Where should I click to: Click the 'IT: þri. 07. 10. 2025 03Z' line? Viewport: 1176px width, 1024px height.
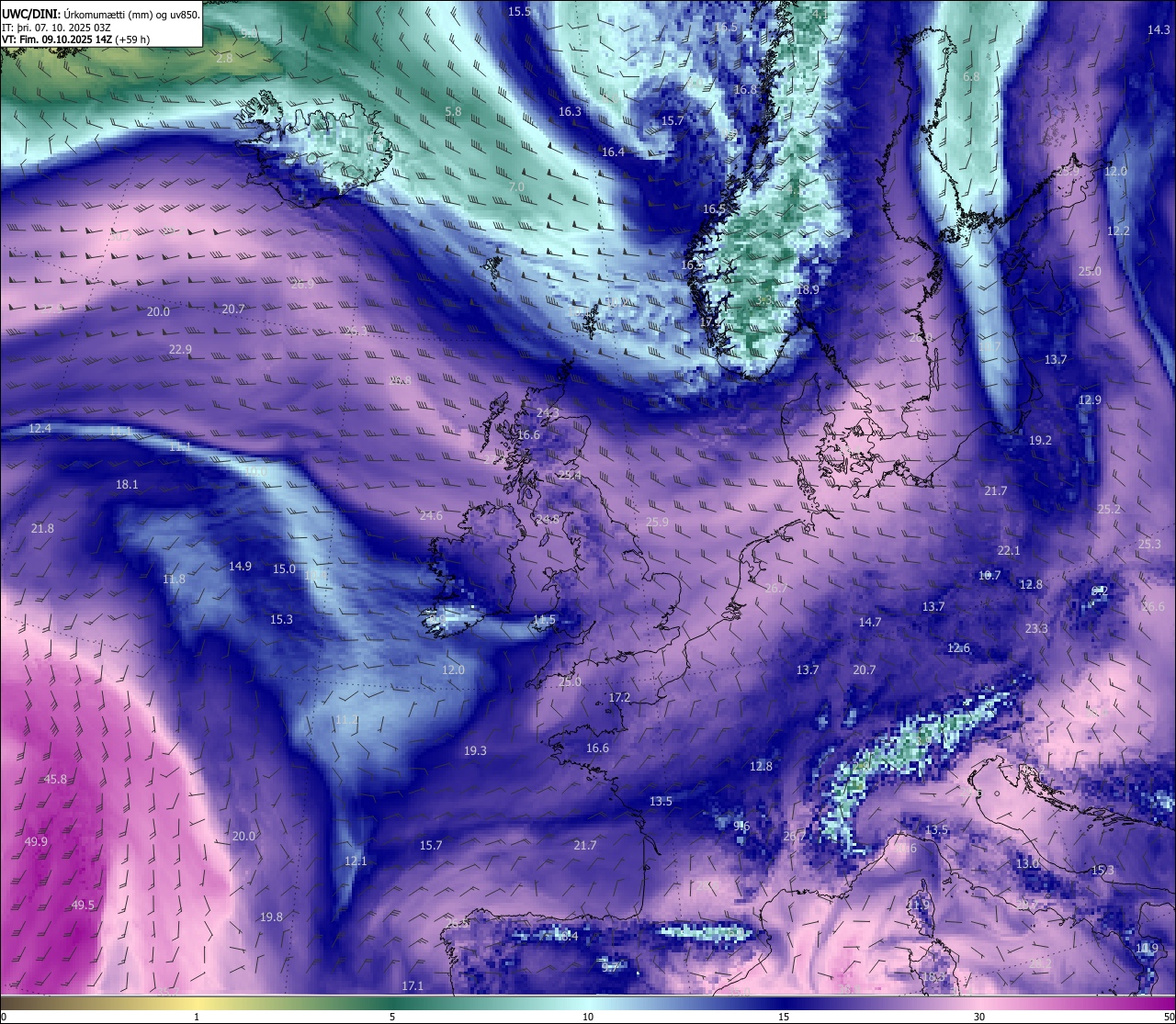pos(57,27)
